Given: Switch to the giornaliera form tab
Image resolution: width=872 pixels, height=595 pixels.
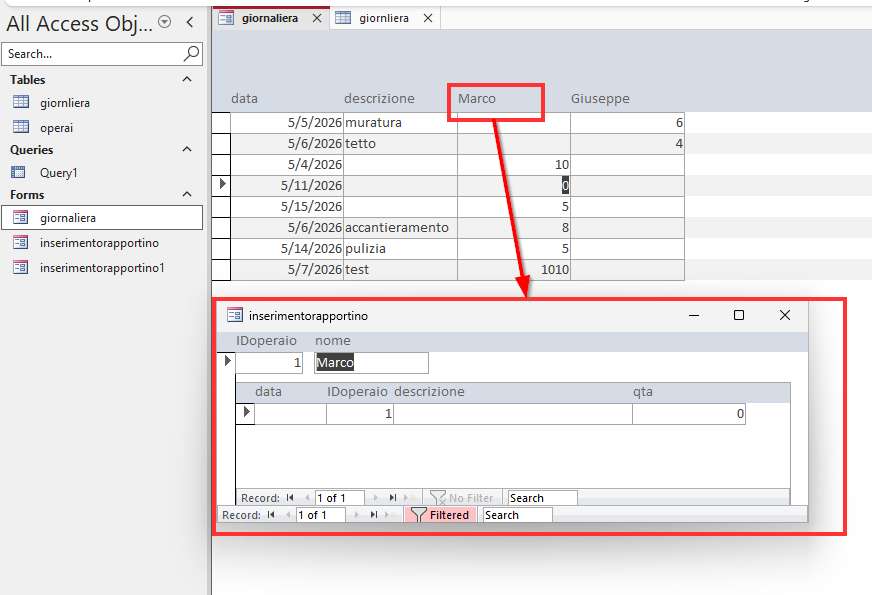Looking at the screenshot, I should point(270,18).
